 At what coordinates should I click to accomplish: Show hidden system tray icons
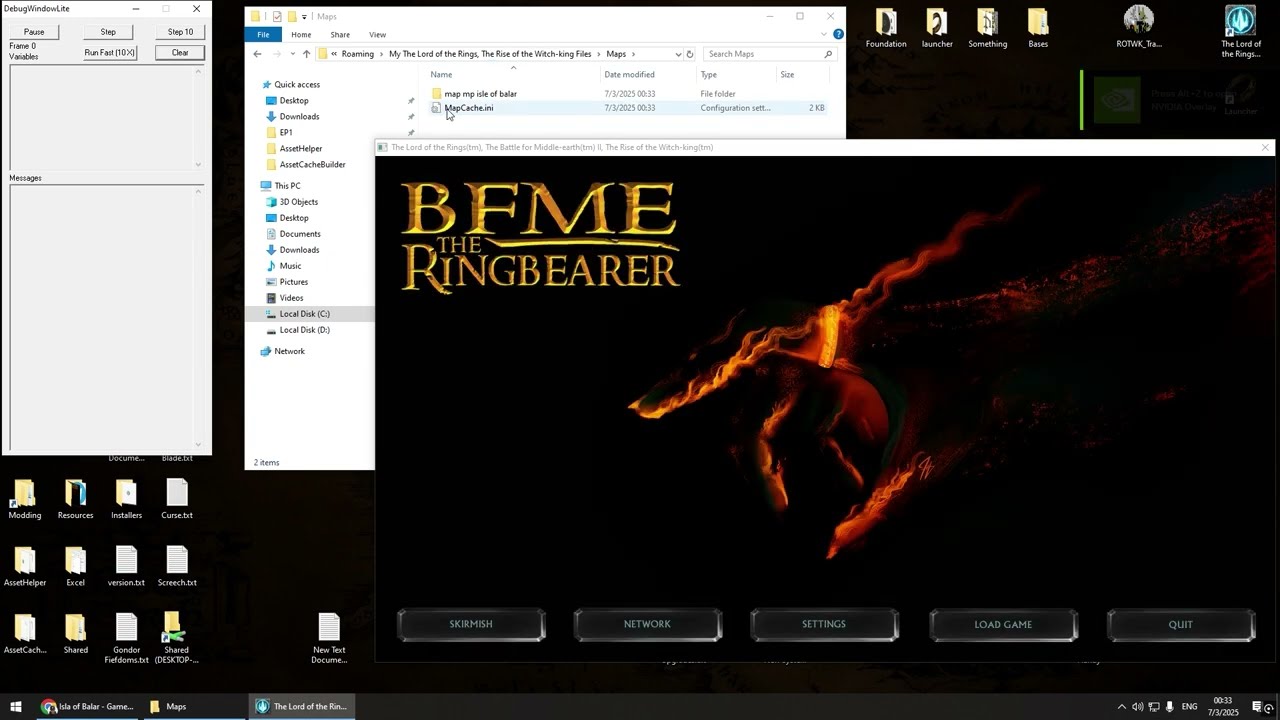(1121, 707)
